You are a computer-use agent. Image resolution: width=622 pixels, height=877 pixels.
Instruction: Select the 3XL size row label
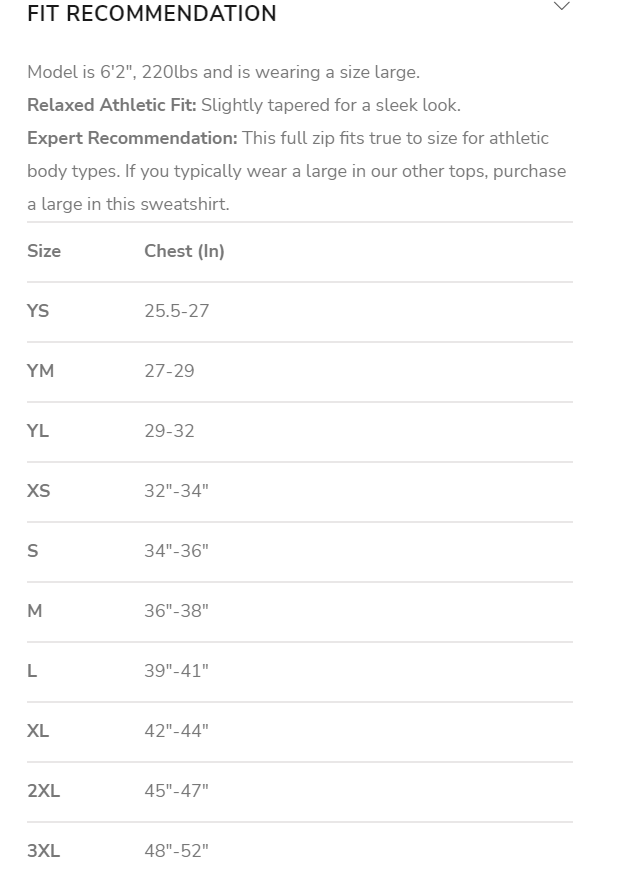coord(44,851)
